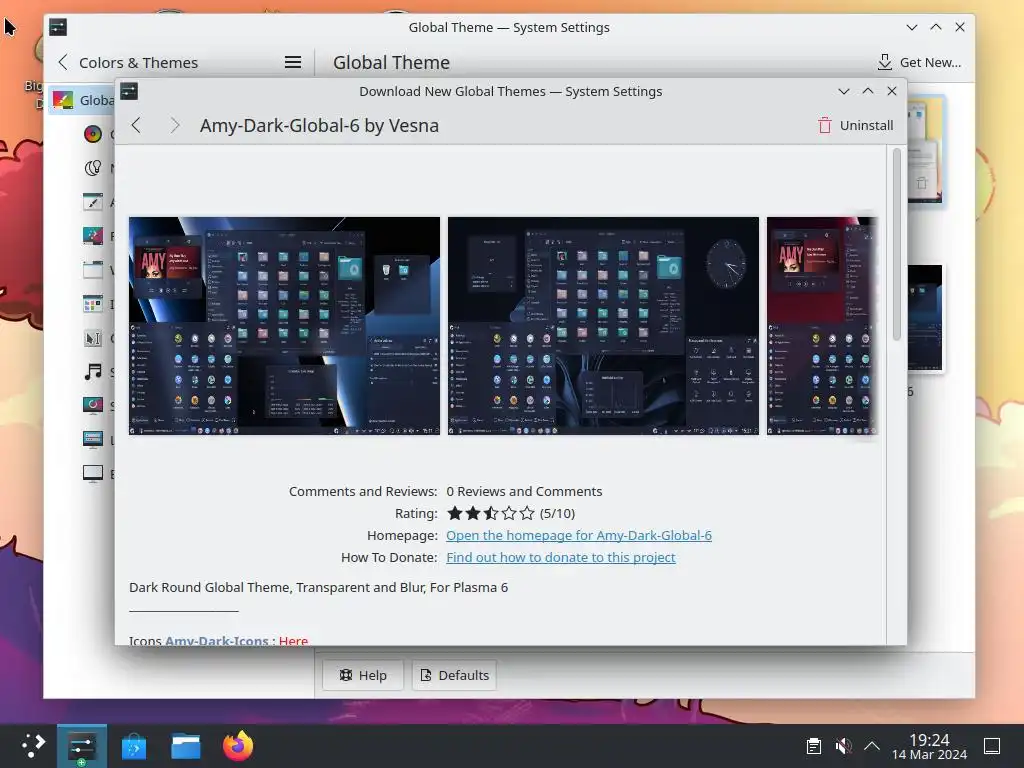Click the dialog's vertical scrollbar handle

897,244
